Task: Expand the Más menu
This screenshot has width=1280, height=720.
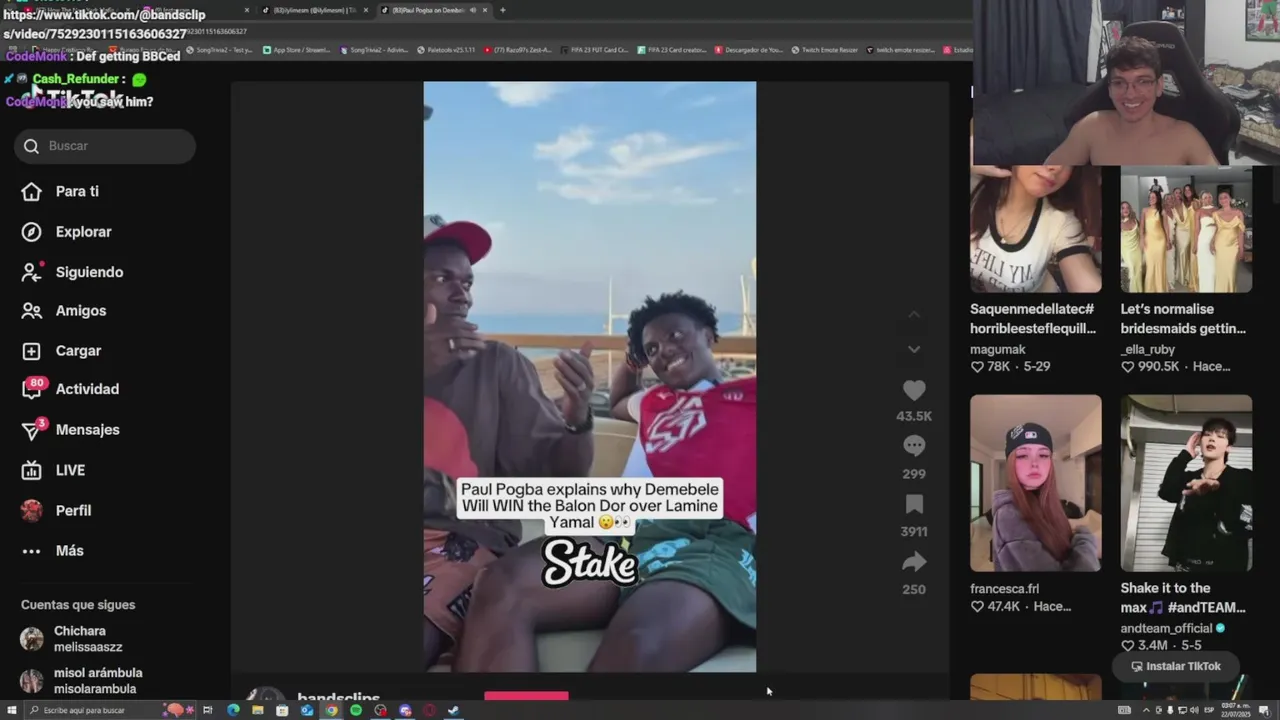Action: click(52, 551)
